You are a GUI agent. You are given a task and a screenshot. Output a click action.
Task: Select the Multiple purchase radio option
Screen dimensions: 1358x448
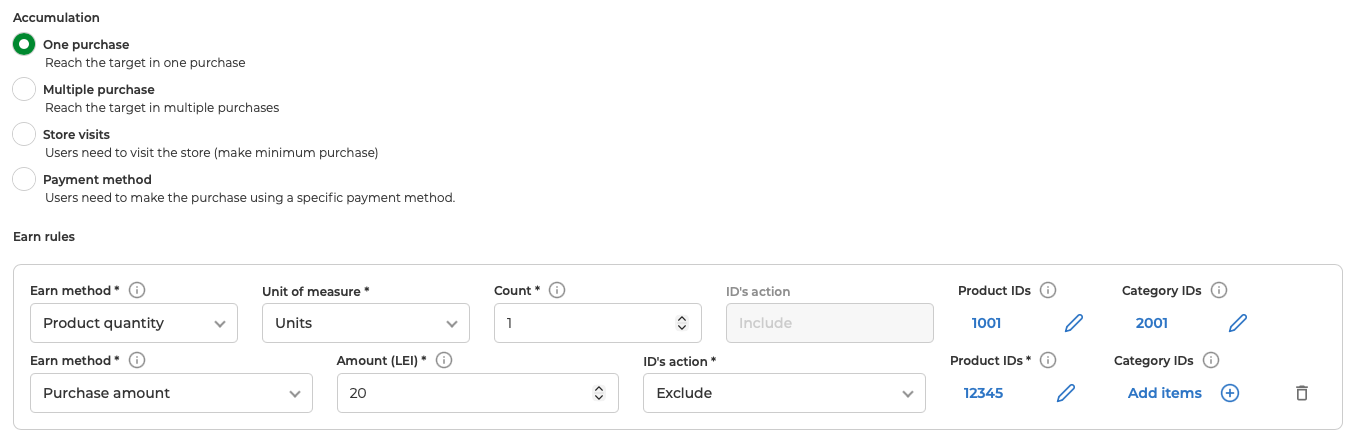(x=24, y=89)
